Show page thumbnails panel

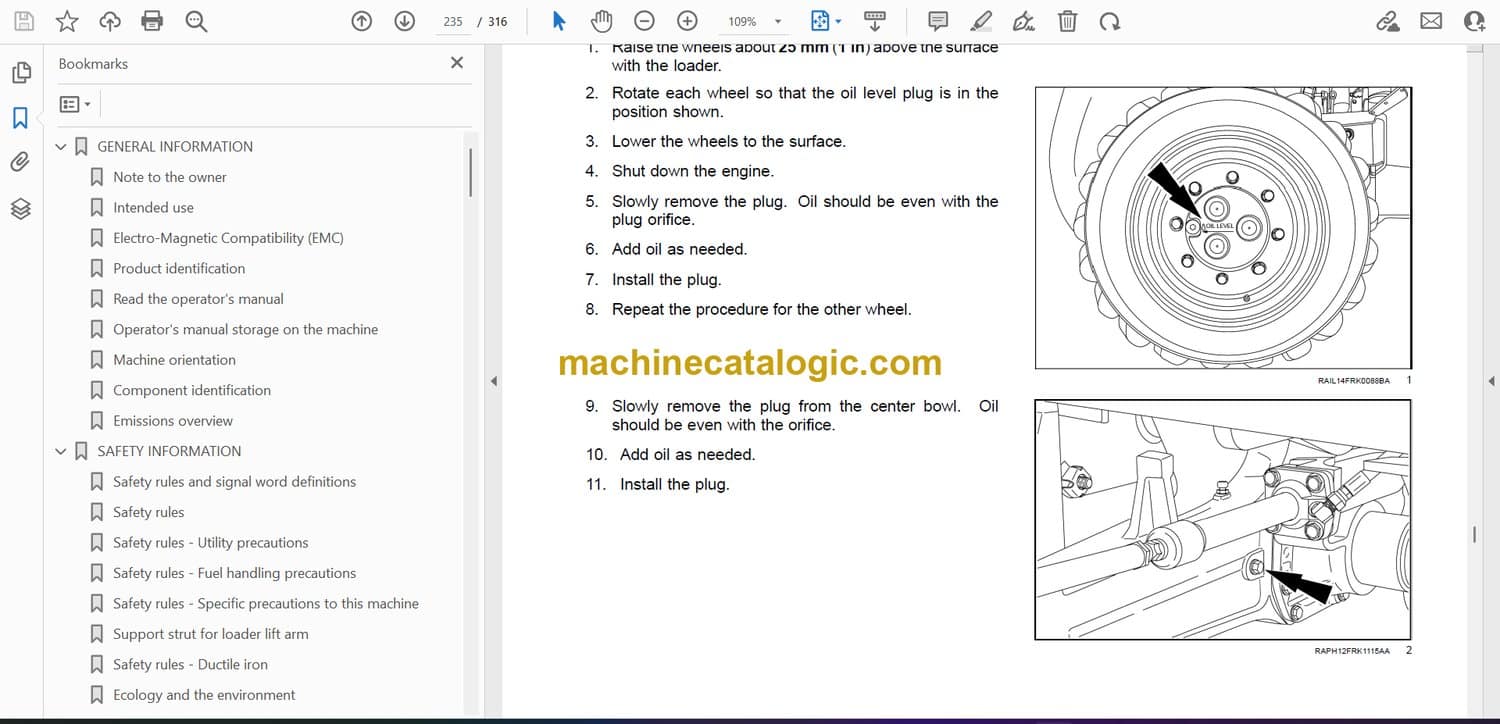click(21, 73)
